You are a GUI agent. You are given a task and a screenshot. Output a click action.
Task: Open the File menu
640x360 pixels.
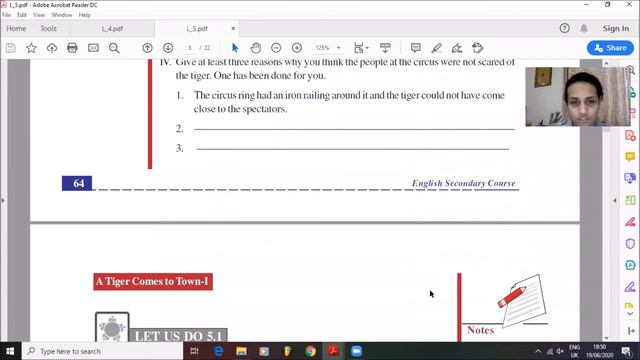(7, 15)
